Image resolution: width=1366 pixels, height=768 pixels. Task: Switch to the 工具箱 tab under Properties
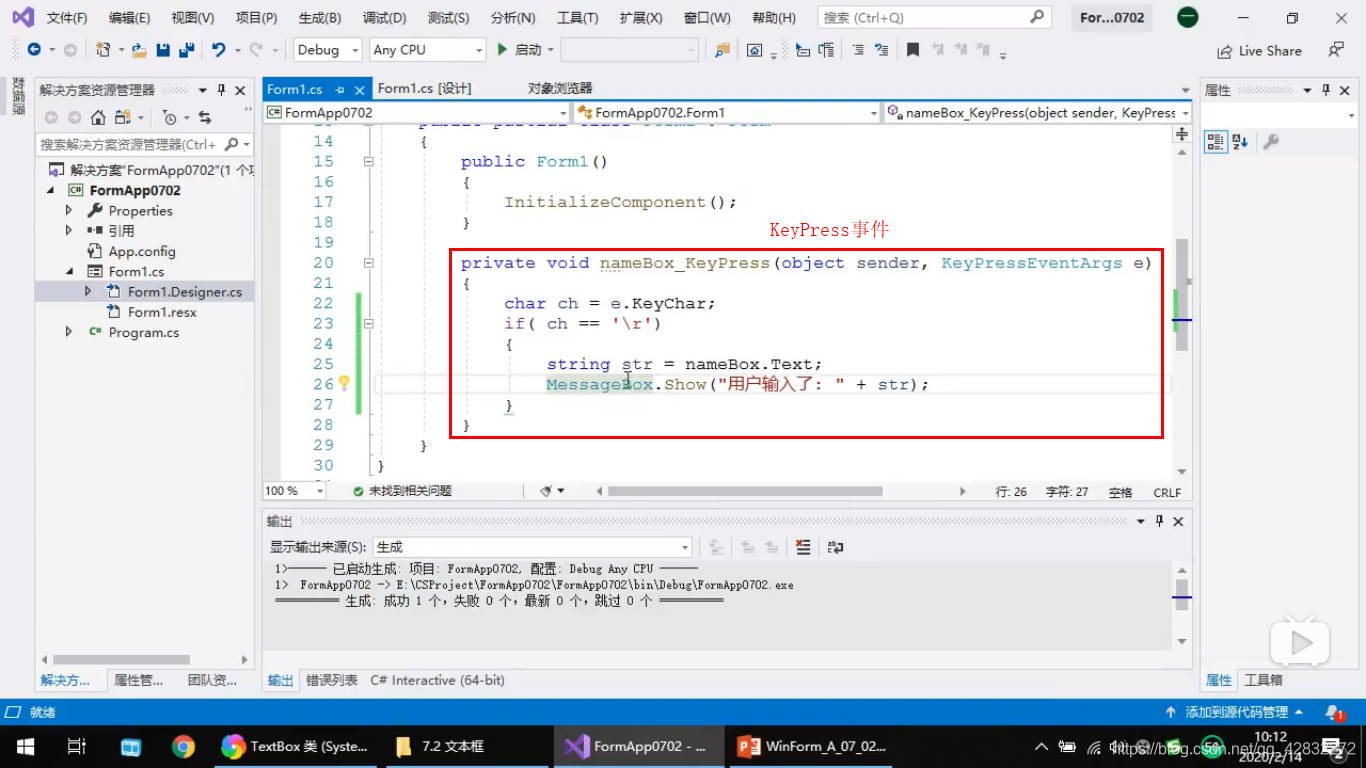(x=1263, y=680)
